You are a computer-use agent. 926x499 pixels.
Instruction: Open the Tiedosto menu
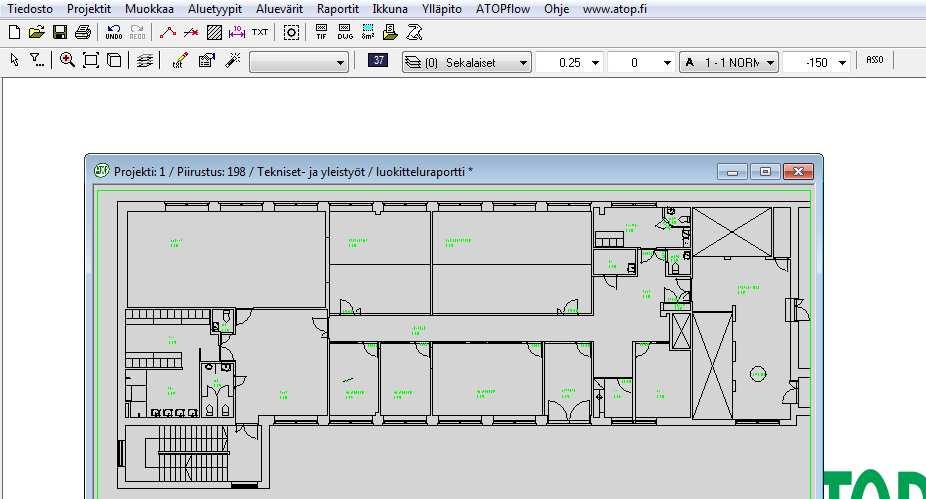pos(30,9)
